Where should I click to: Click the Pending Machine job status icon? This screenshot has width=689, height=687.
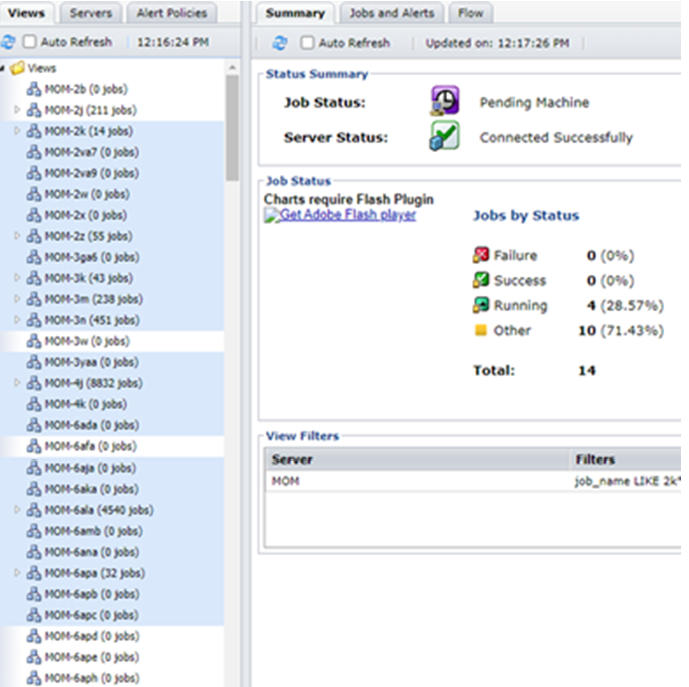coord(444,102)
